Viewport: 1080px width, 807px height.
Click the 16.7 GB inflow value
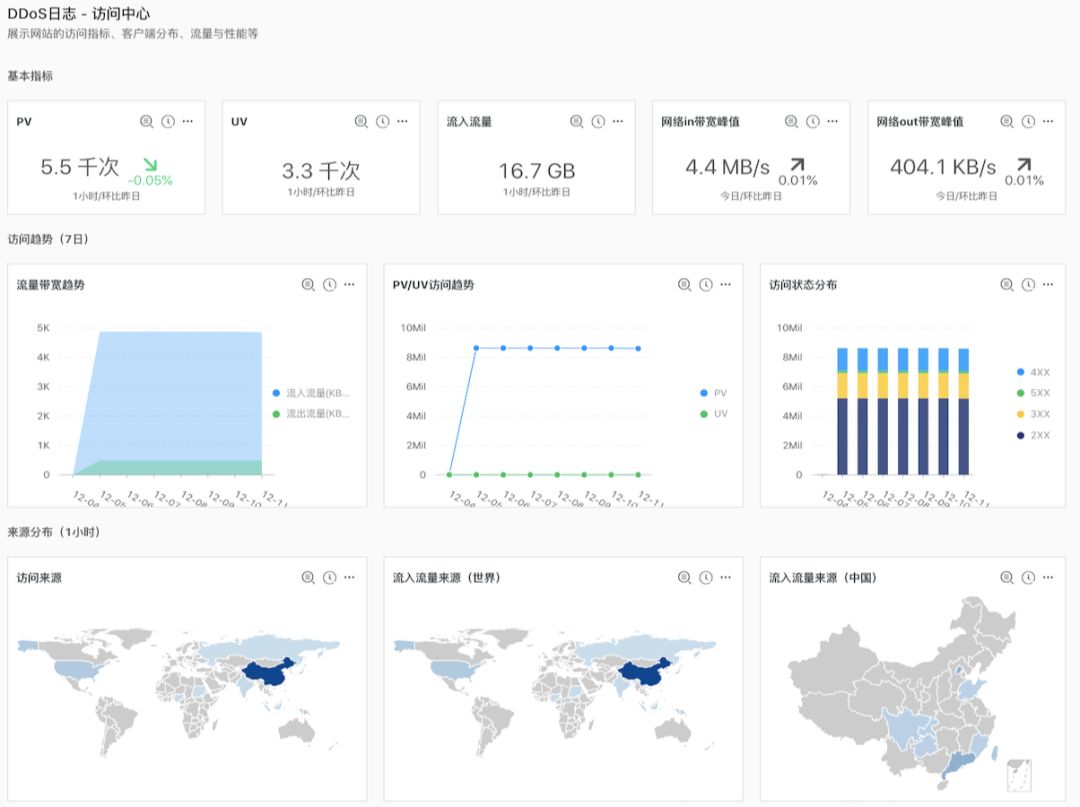537,171
